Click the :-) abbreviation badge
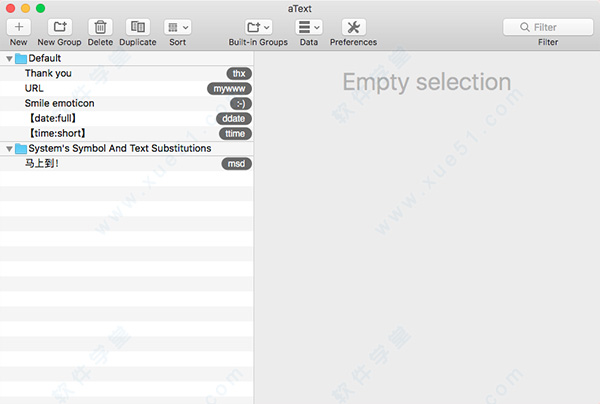 point(241,104)
